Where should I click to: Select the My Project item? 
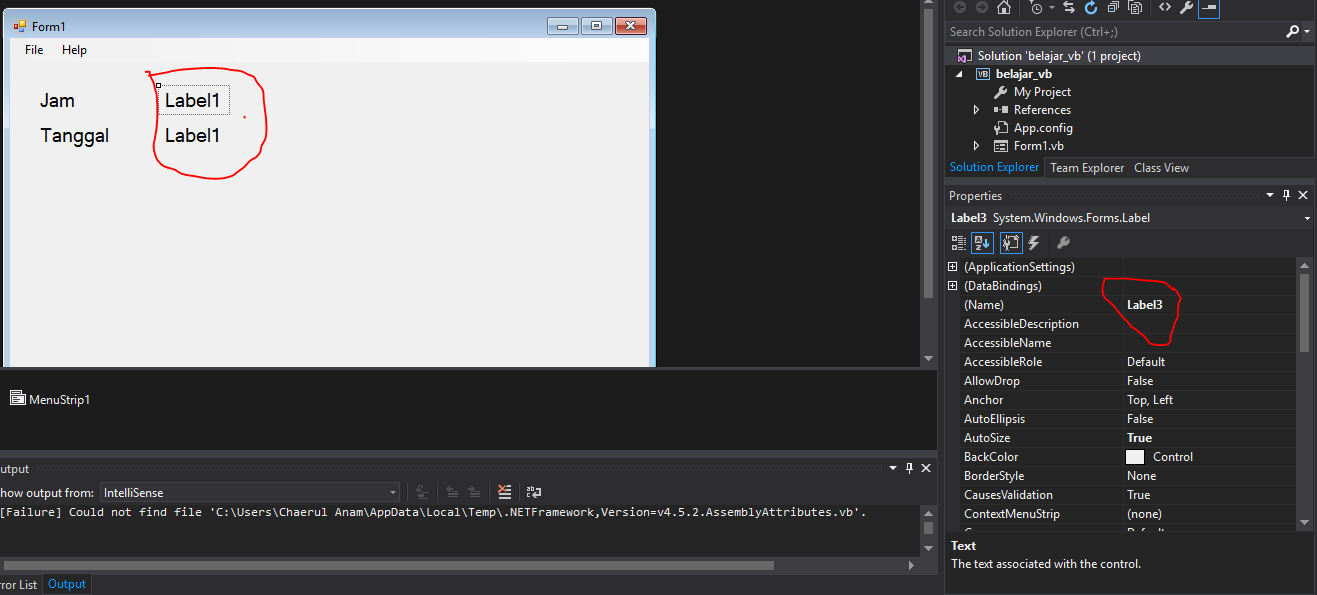[x=1042, y=92]
